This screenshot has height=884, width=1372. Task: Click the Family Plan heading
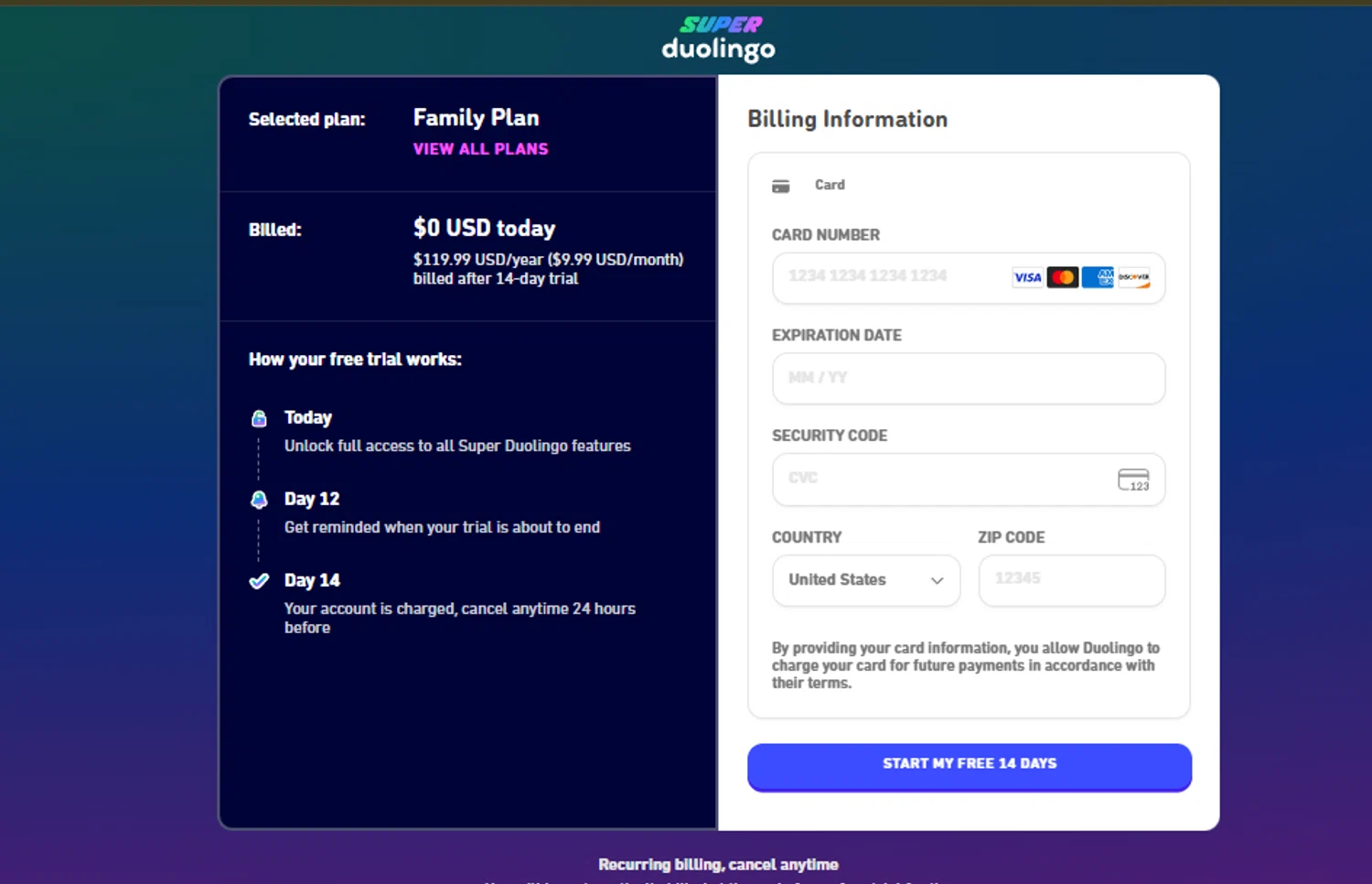point(476,118)
